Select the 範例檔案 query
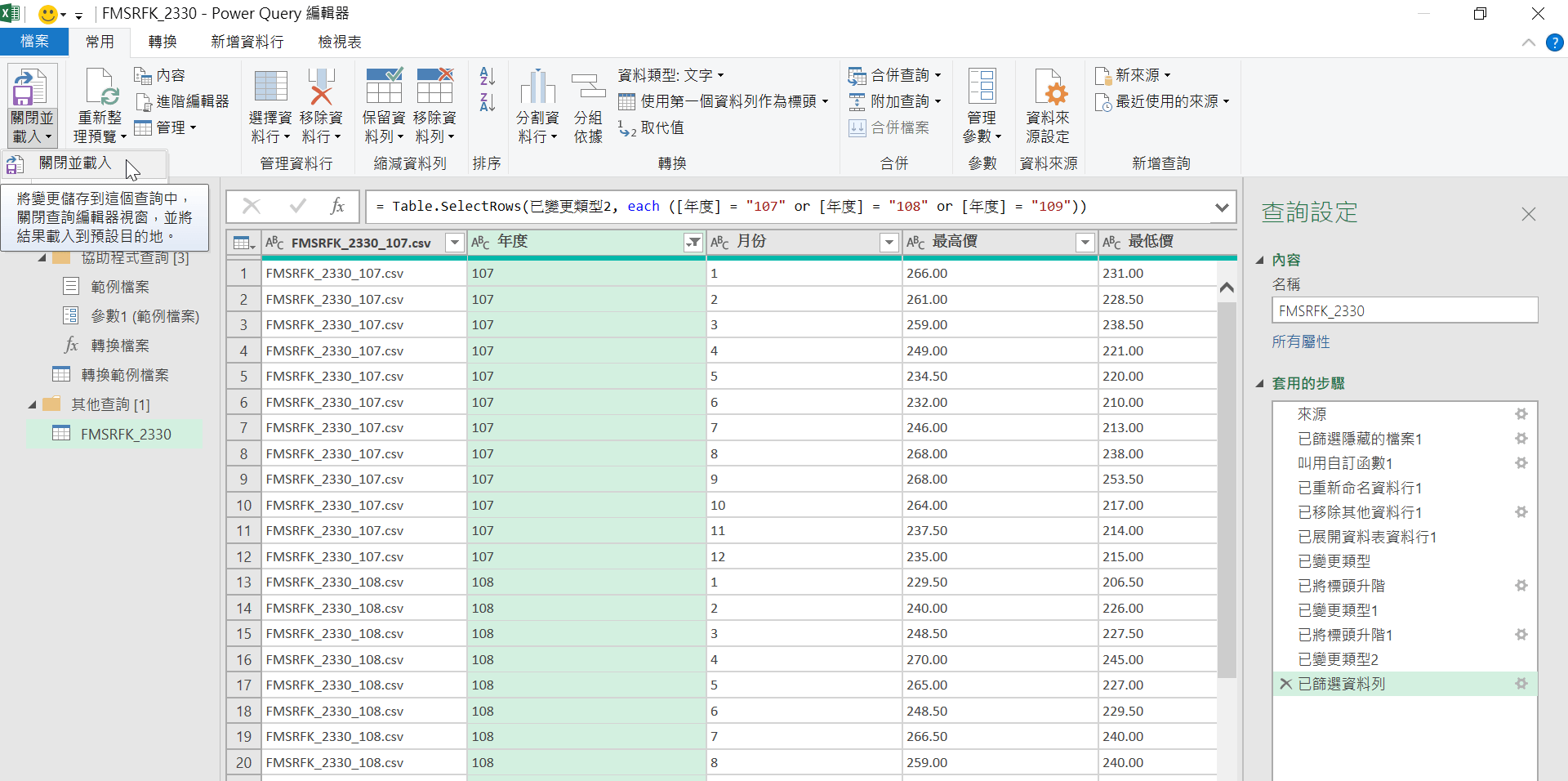The image size is (1568, 781). point(120,287)
